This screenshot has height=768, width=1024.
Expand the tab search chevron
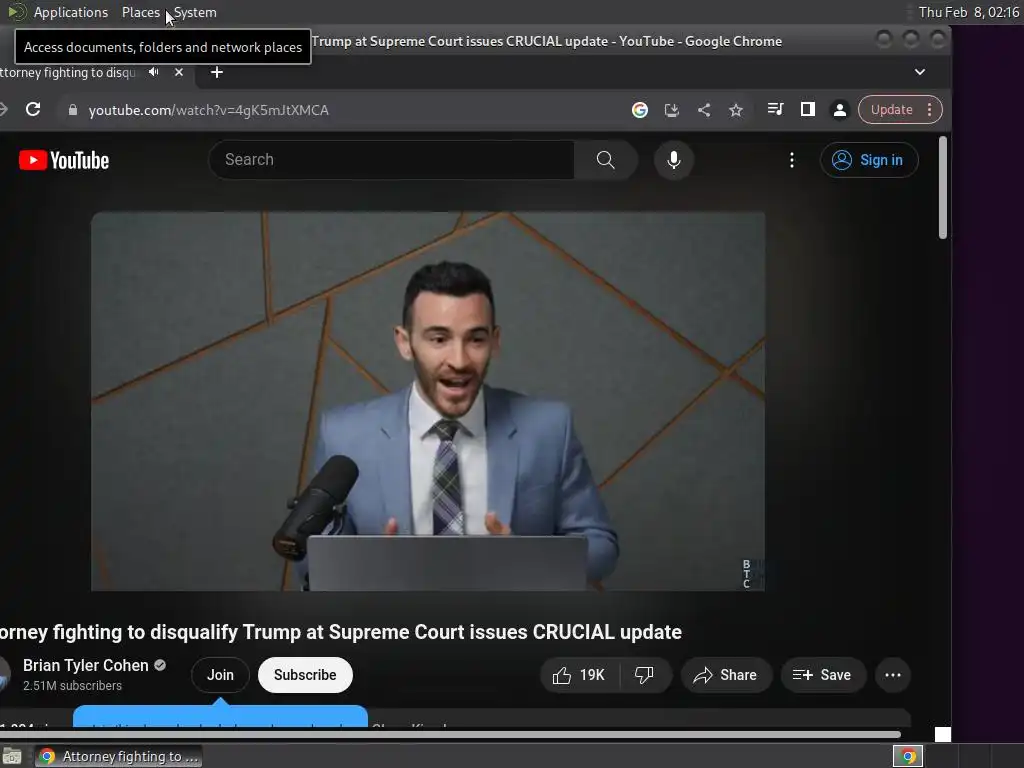[920, 72]
